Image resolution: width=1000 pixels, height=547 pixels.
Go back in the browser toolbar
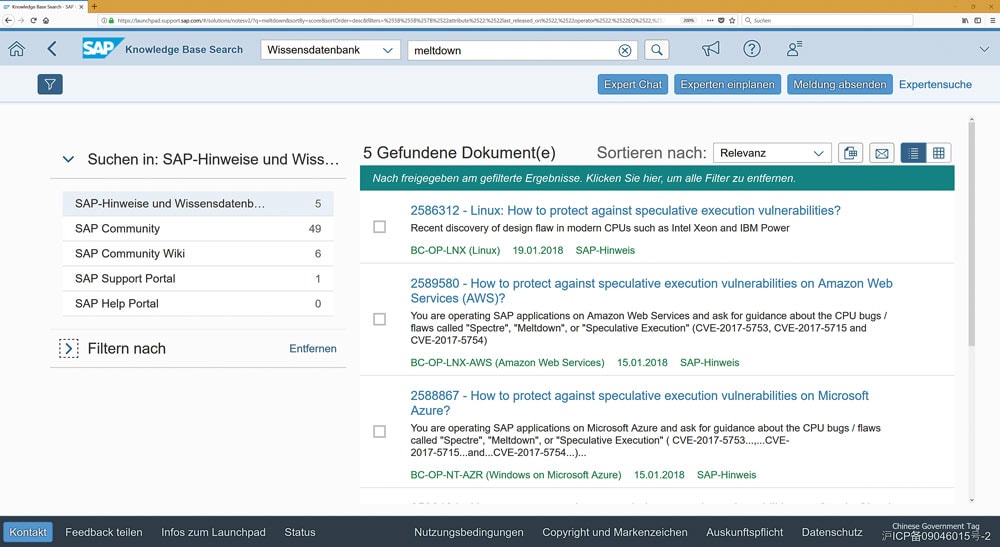click(x=8, y=20)
